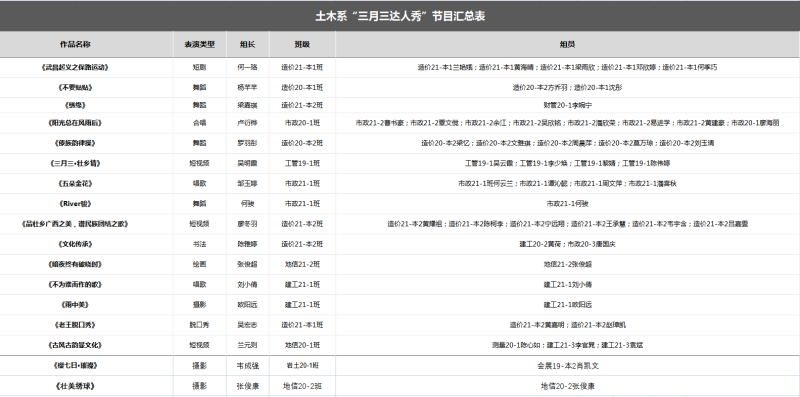Select the 绘画 performance type cell
Viewport: 800px width, 397px height.
199,264
